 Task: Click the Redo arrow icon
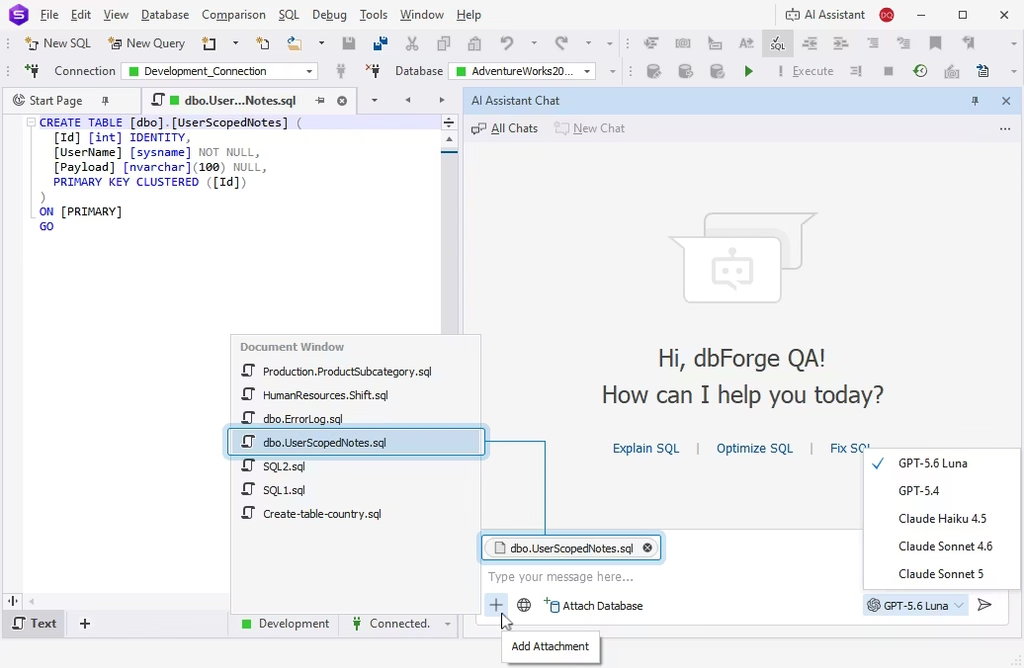[x=561, y=43]
